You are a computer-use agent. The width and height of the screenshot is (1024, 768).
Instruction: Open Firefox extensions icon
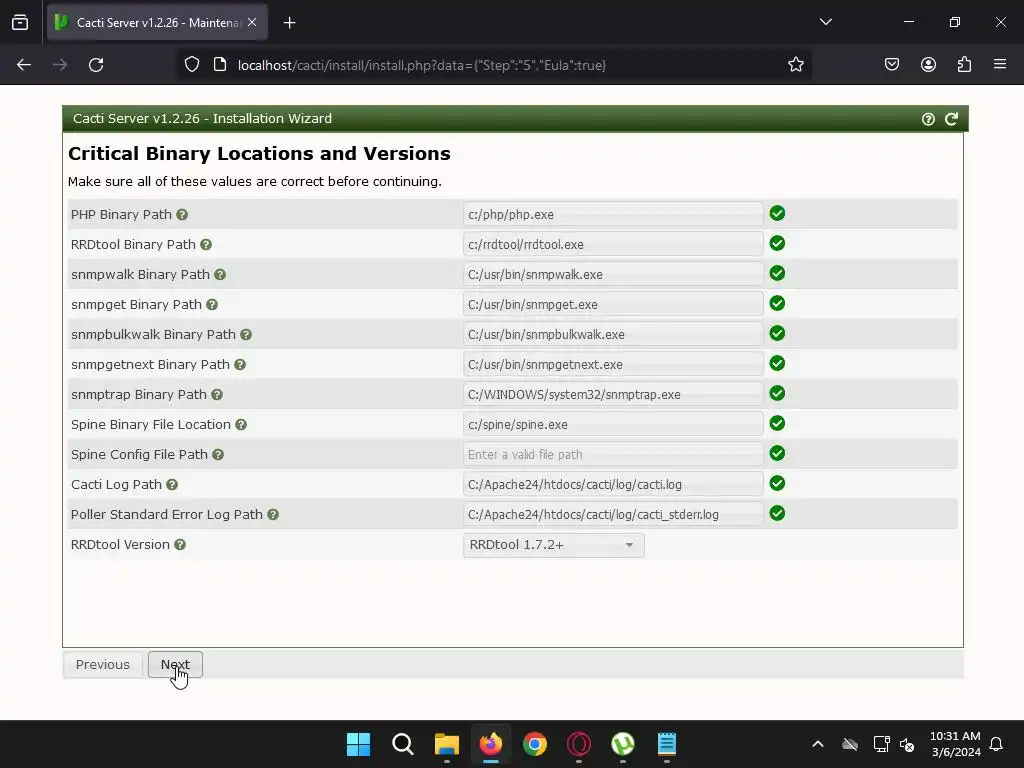click(x=965, y=65)
